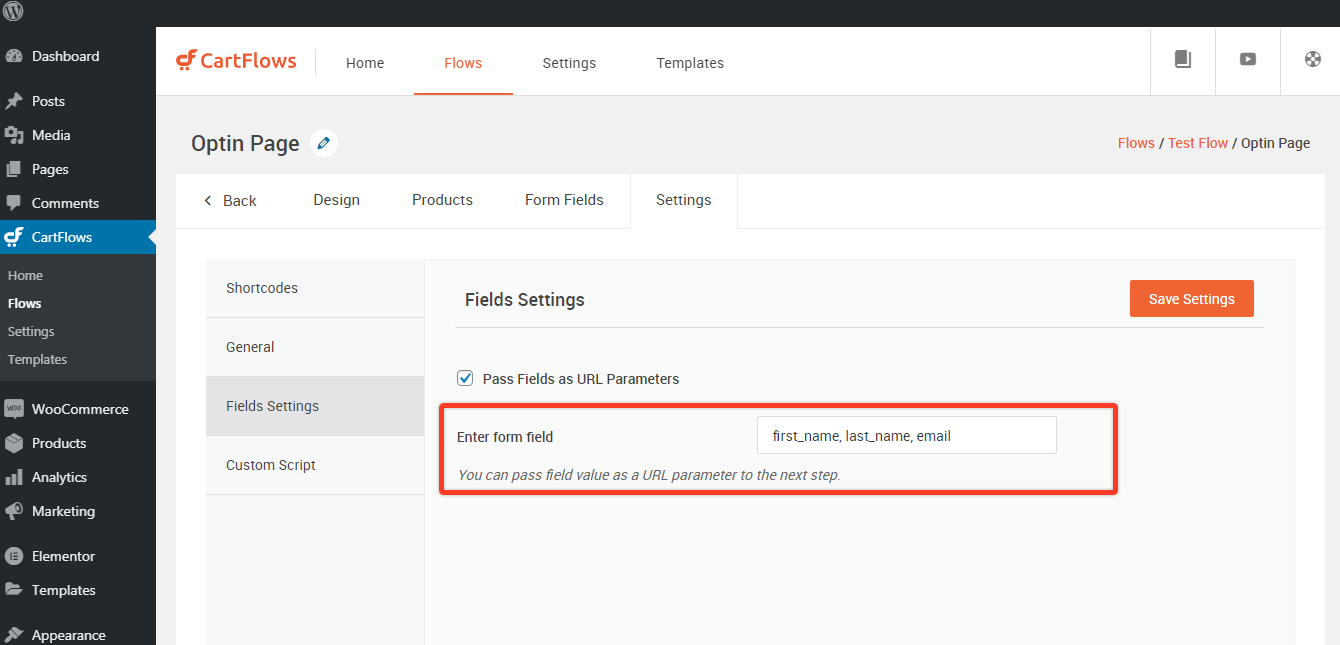Viewport: 1340px width, 645px height.
Task: Open Flows under CartFlows submenu
Action: (25, 303)
